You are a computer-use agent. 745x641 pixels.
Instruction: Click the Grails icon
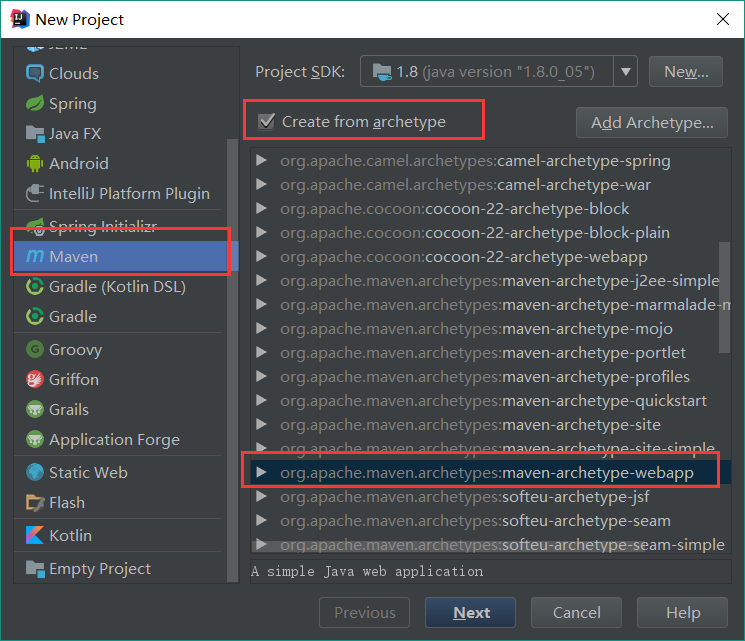[35, 409]
